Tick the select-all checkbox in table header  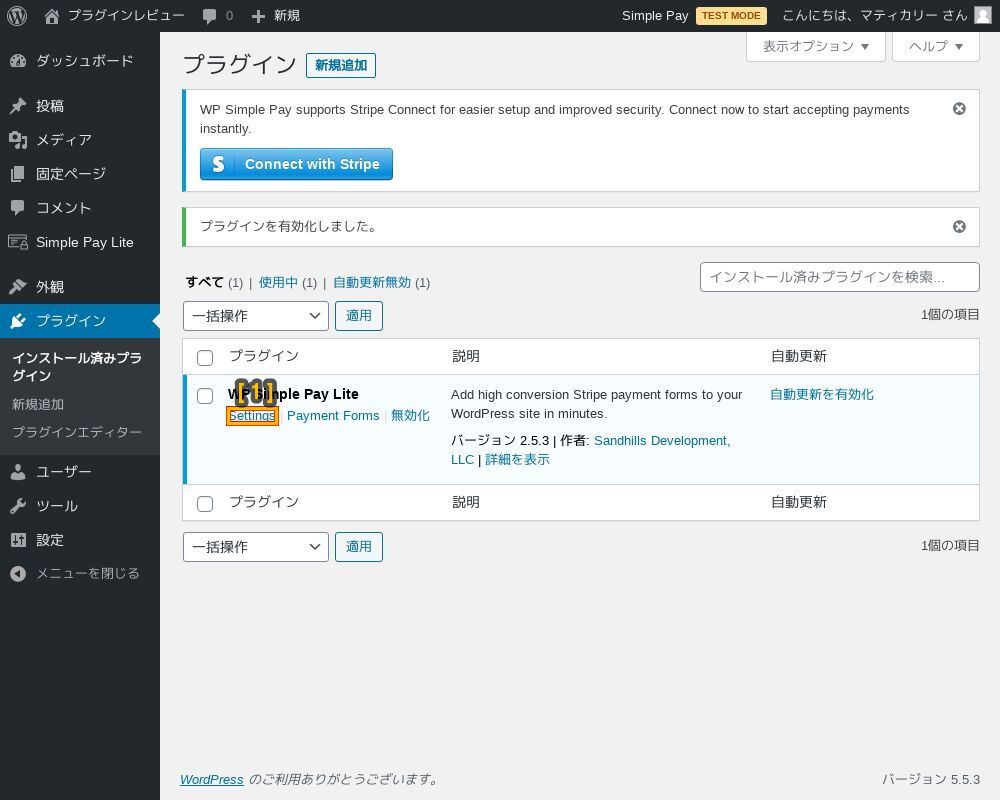click(205, 358)
